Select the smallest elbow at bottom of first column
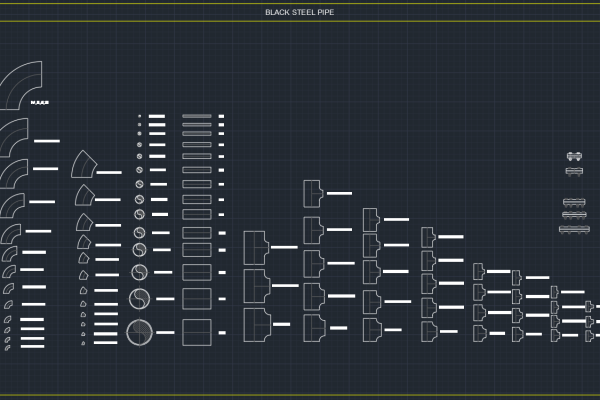 click(x=7, y=347)
